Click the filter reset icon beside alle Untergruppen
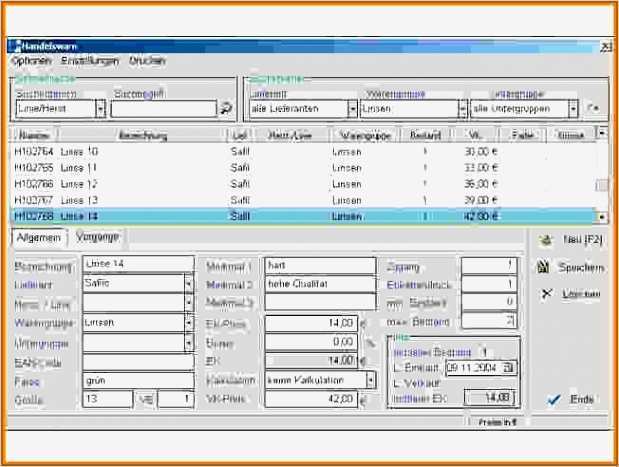Image resolution: width=619 pixels, height=467 pixels. click(593, 108)
